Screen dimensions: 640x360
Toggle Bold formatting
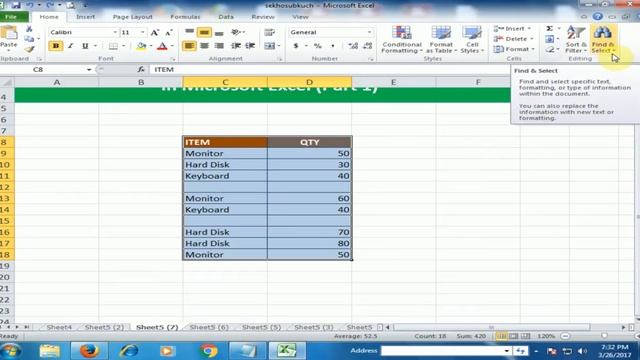[x=56, y=46]
